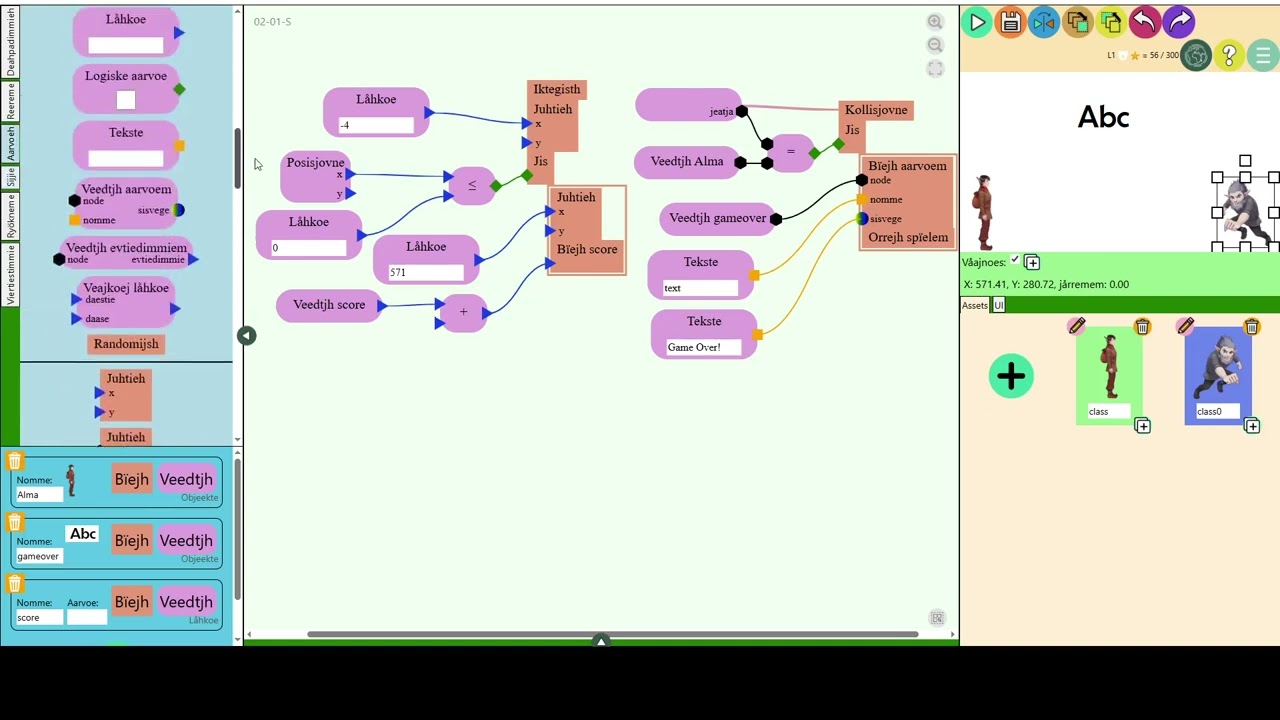The height and width of the screenshot is (720, 1280).
Task: Open the Deahpadimmieh side tab
Action: pyautogui.click(x=11, y=43)
